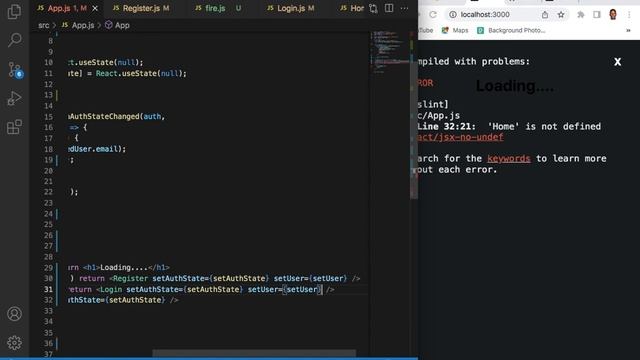The width and height of the screenshot is (640, 360).
Task: Select the App symbol breadcrumb
Action: coord(117,25)
